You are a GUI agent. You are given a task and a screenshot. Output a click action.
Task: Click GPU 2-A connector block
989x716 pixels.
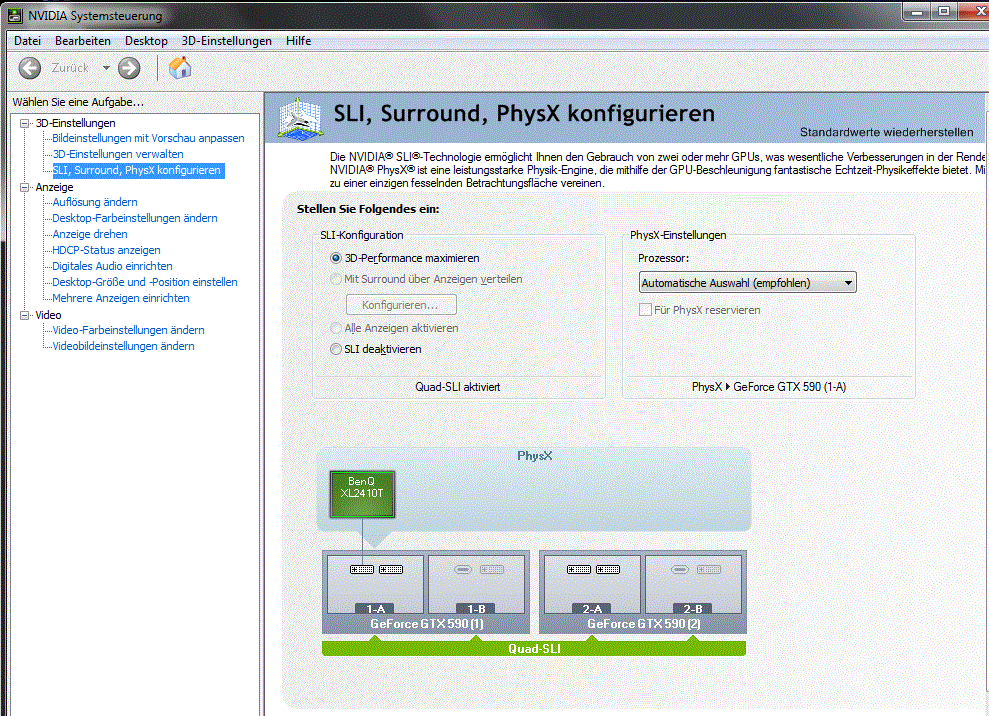pos(592,584)
